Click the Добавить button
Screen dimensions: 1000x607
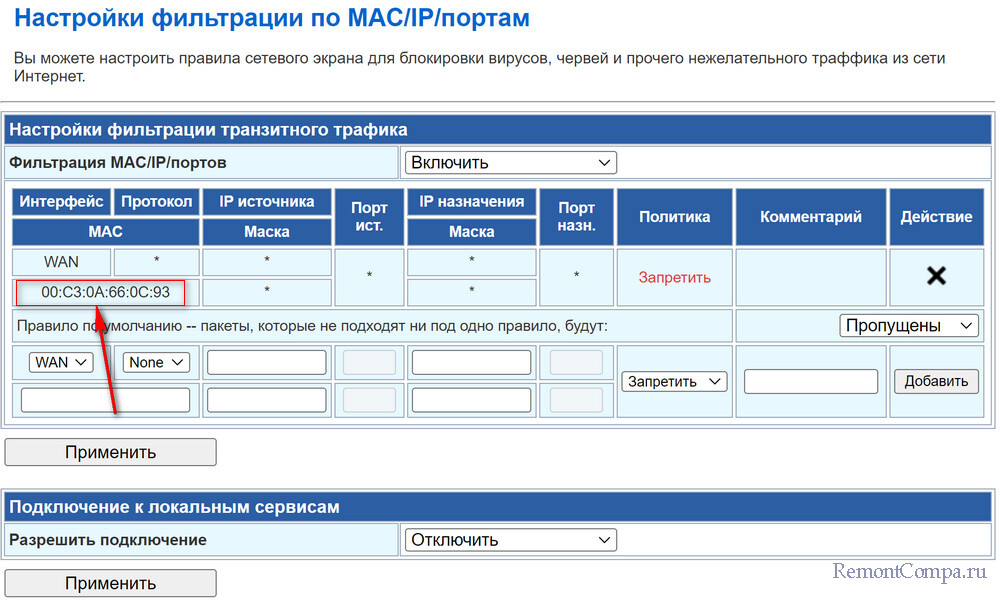(936, 381)
